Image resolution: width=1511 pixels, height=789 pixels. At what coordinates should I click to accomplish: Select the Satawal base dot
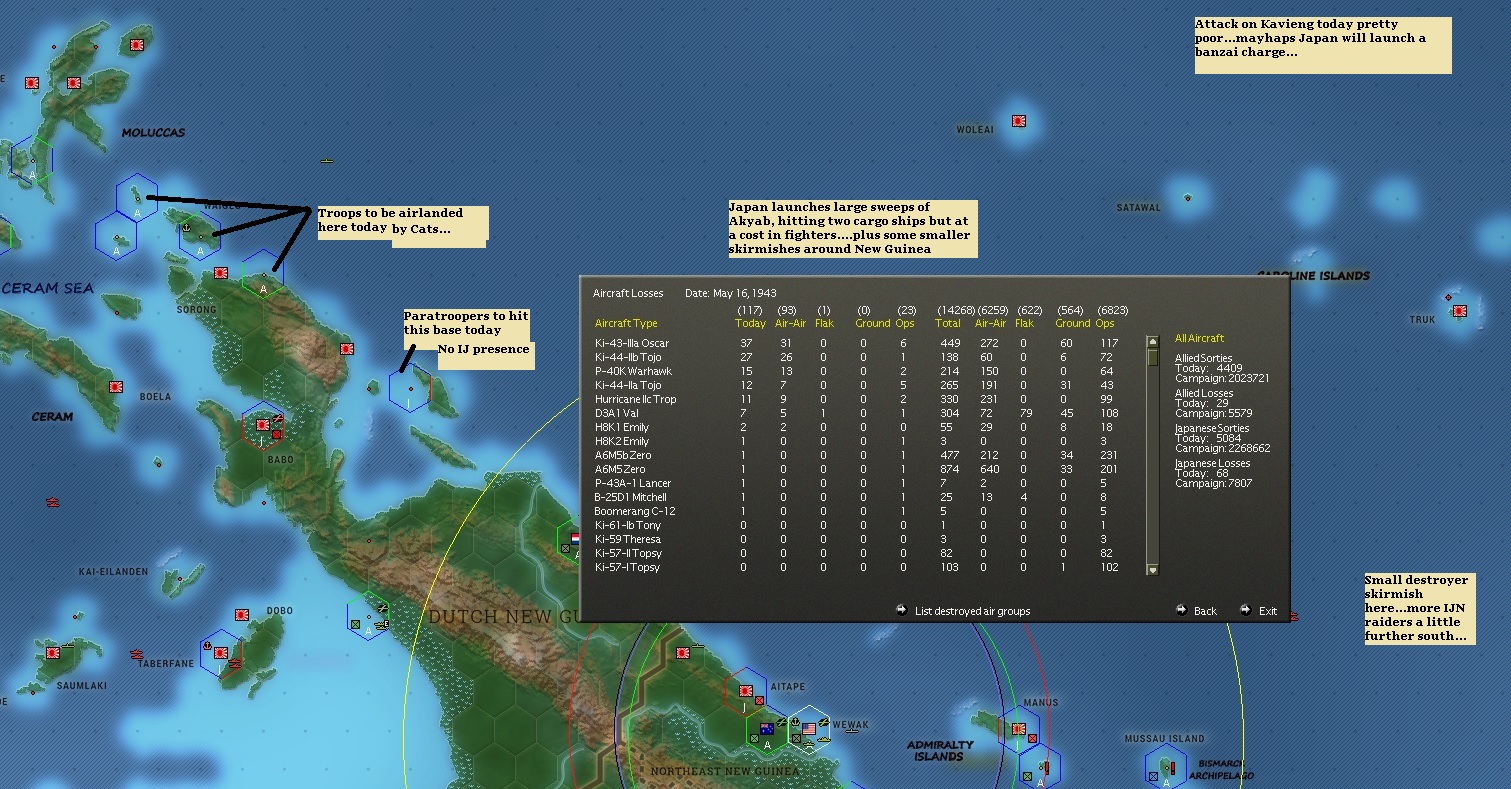tap(1188, 198)
